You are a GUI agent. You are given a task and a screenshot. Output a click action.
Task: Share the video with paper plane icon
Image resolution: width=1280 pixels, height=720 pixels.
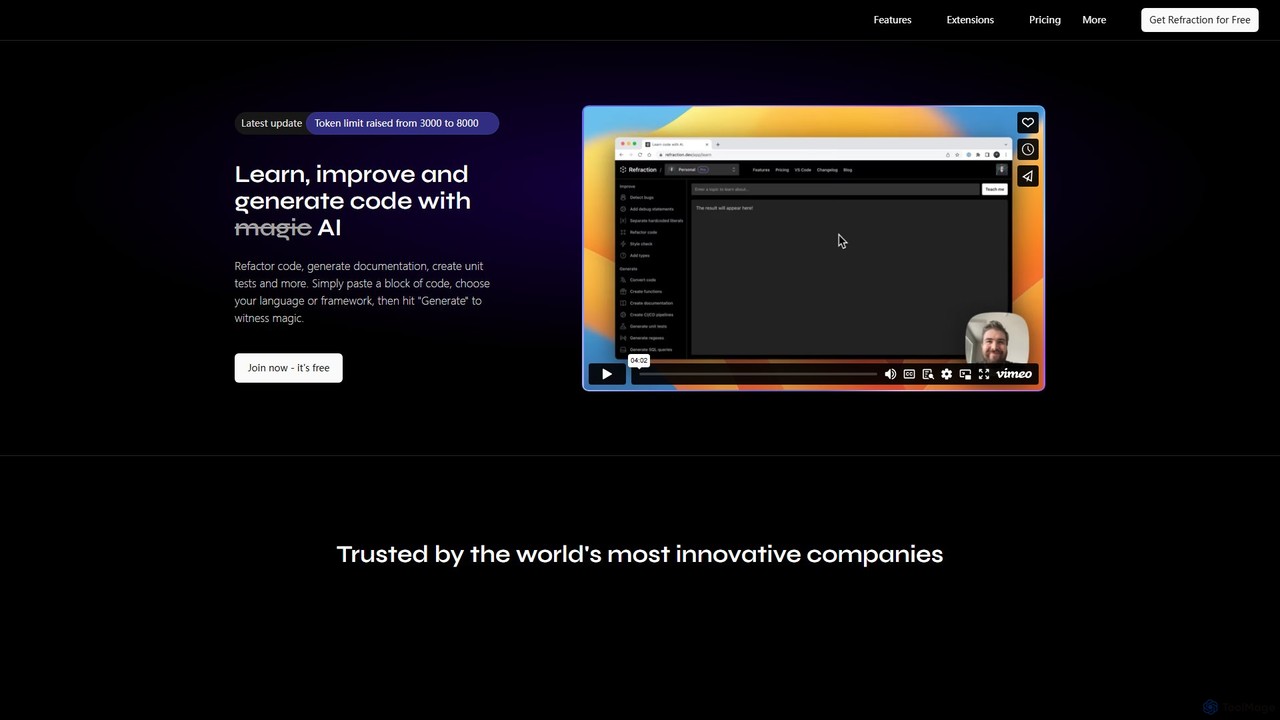1028,176
